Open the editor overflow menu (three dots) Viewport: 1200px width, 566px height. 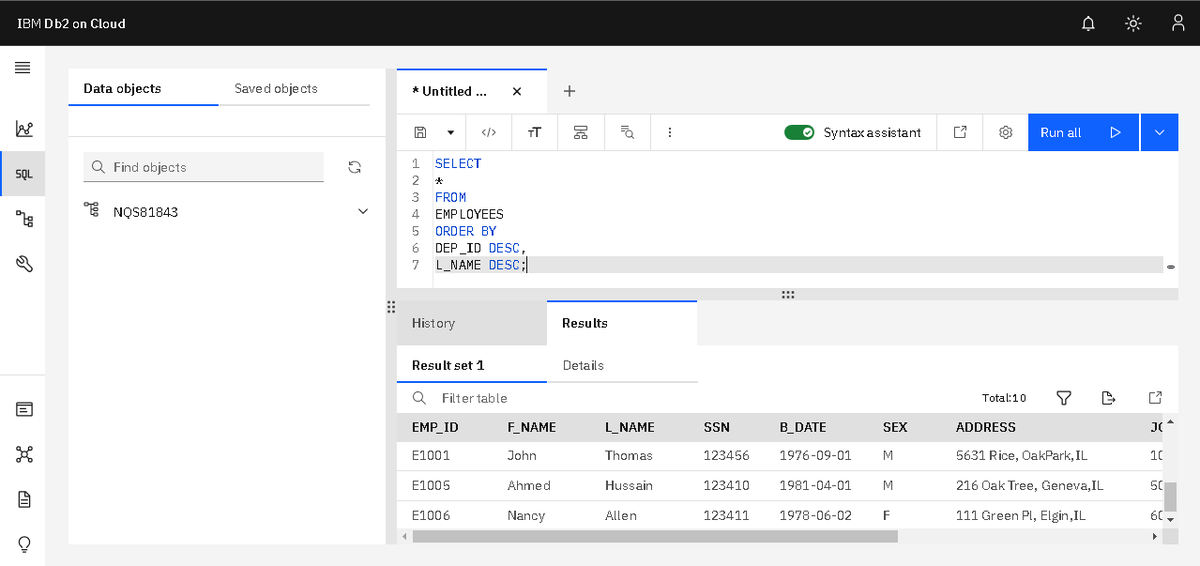pyautogui.click(x=669, y=132)
